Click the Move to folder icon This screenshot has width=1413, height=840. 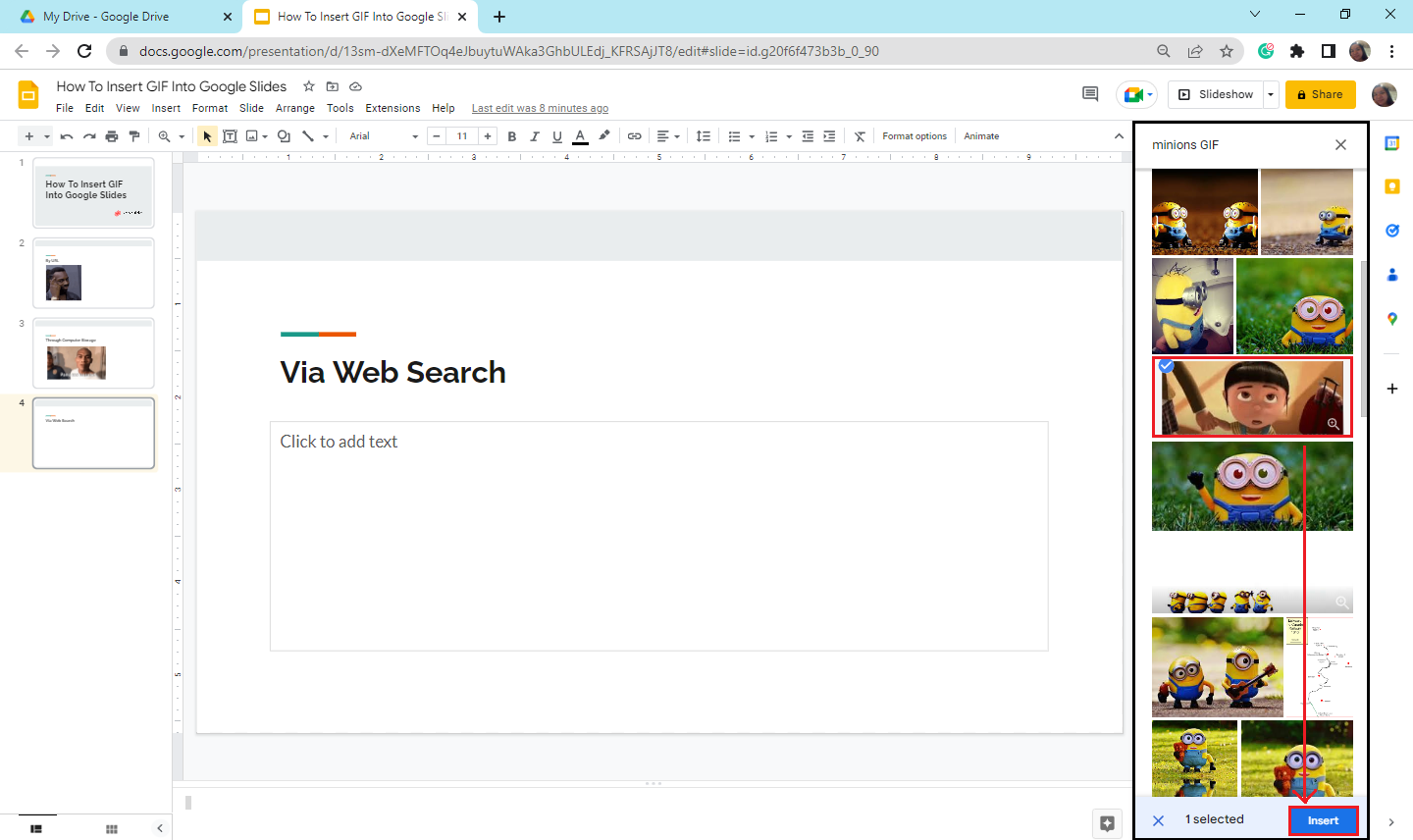[333, 86]
